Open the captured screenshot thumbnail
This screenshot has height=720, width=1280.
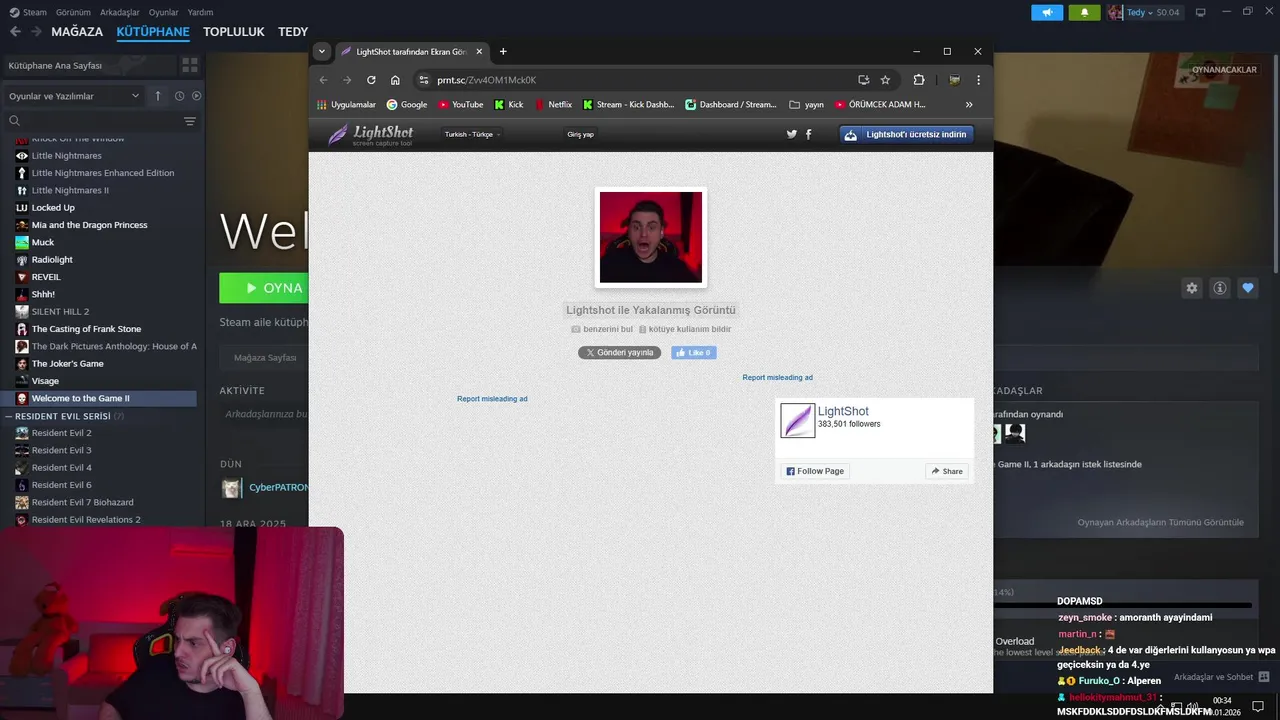(651, 237)
